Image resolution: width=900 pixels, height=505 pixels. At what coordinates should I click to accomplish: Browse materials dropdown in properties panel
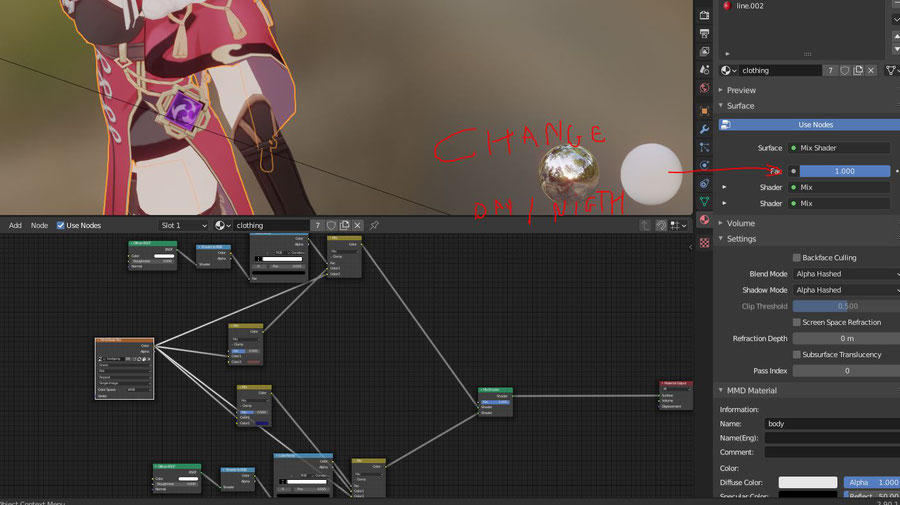728,71
